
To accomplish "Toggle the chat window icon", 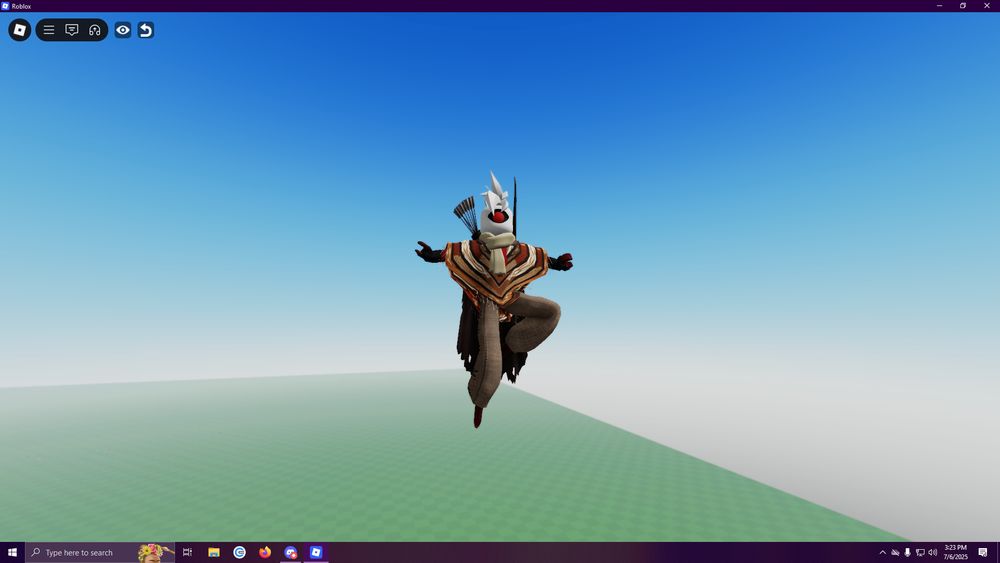I will pyautogui.click(x=72, y=30).
